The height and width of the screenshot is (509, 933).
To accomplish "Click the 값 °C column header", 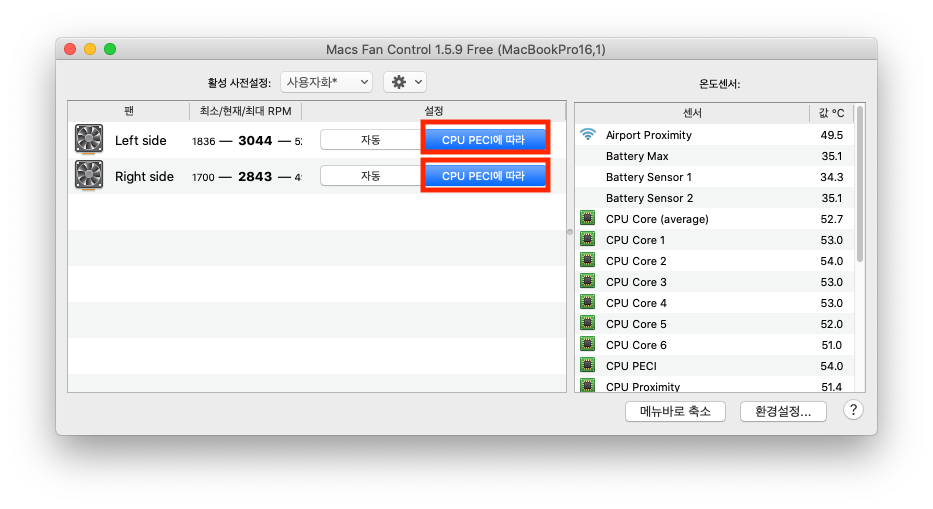I will tap(831, 113).
